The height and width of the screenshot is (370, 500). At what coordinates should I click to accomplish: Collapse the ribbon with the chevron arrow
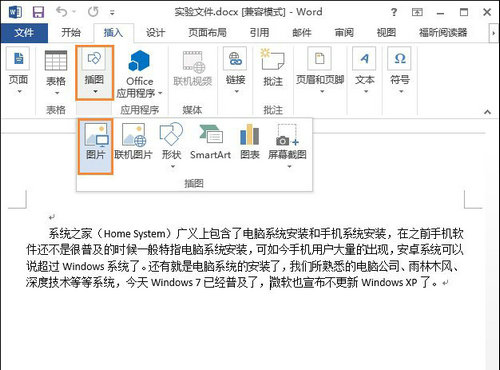487,112
